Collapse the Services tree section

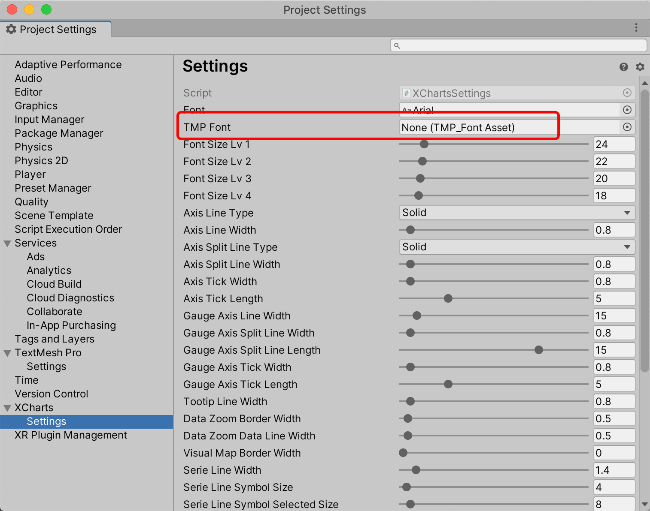[x=8, y=243]
